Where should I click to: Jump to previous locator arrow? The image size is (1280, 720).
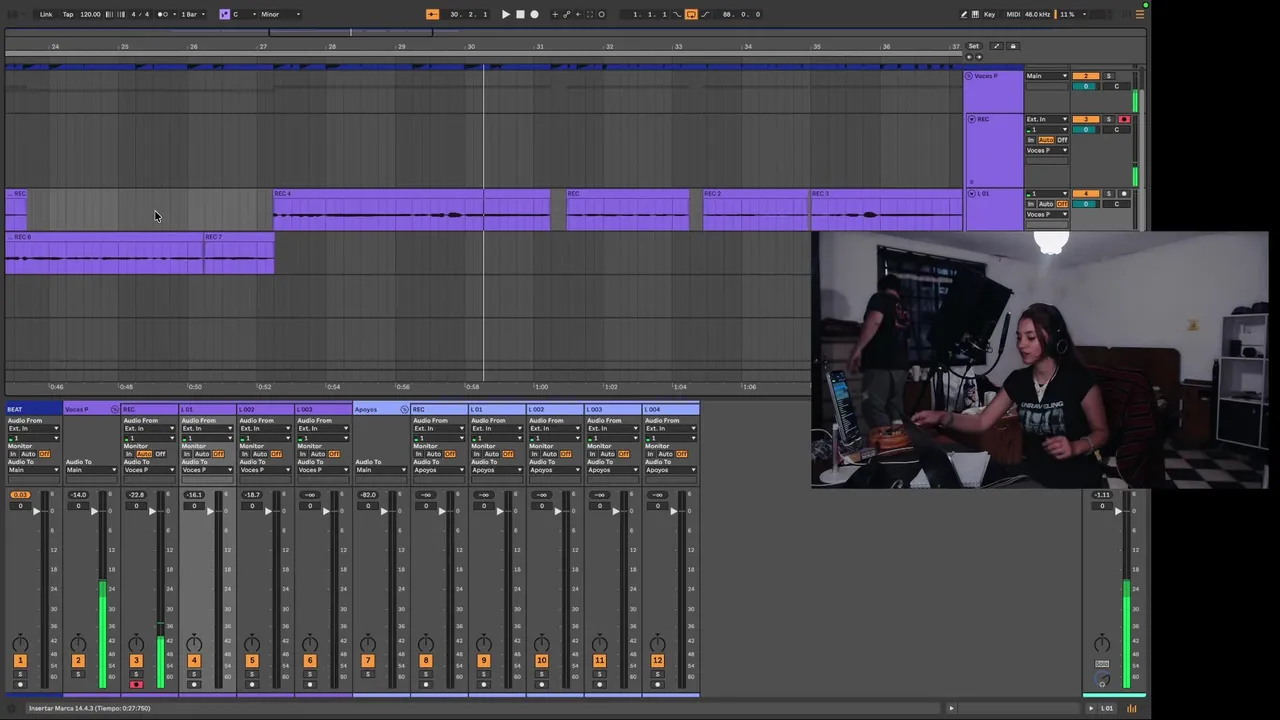coord(969,57)
